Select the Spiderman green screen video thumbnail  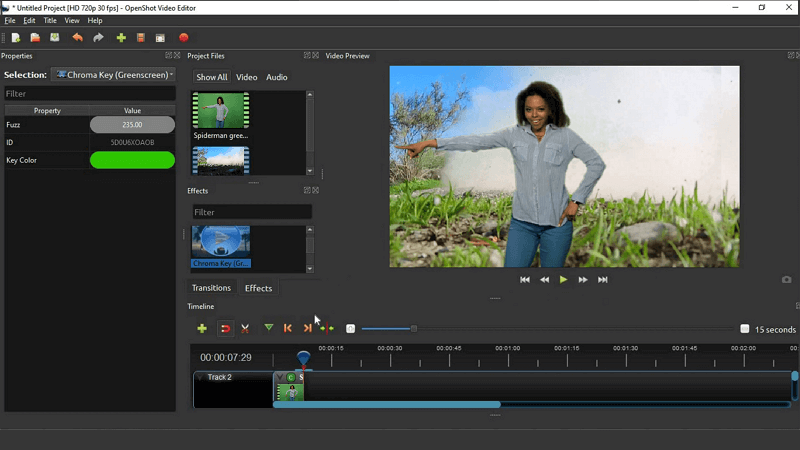pyautogui.click(x=221, y=110)
